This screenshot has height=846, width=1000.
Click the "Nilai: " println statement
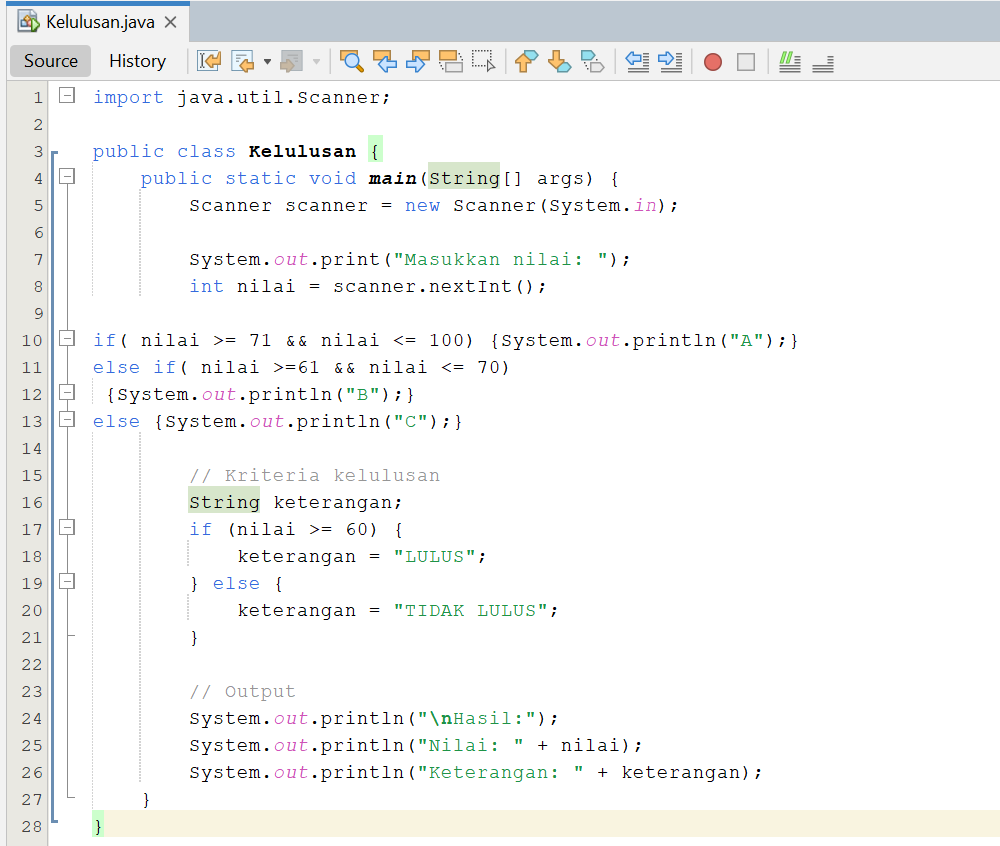pyautogui.click(x=416, y=746)
